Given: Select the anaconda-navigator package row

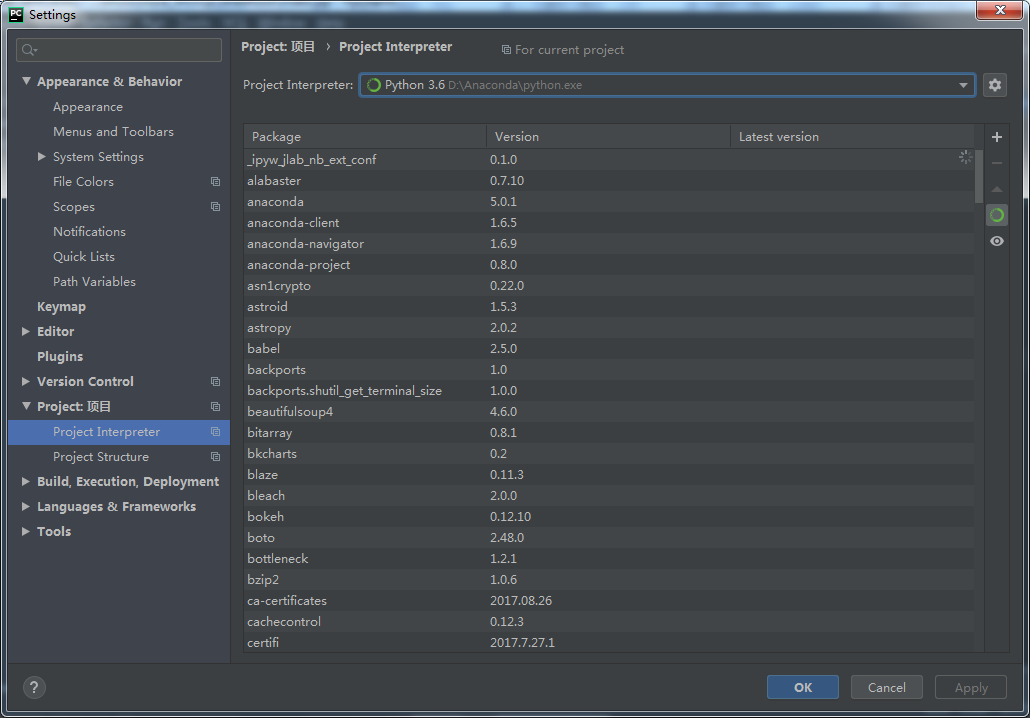Looking at the screenshot, I should 609,244.
